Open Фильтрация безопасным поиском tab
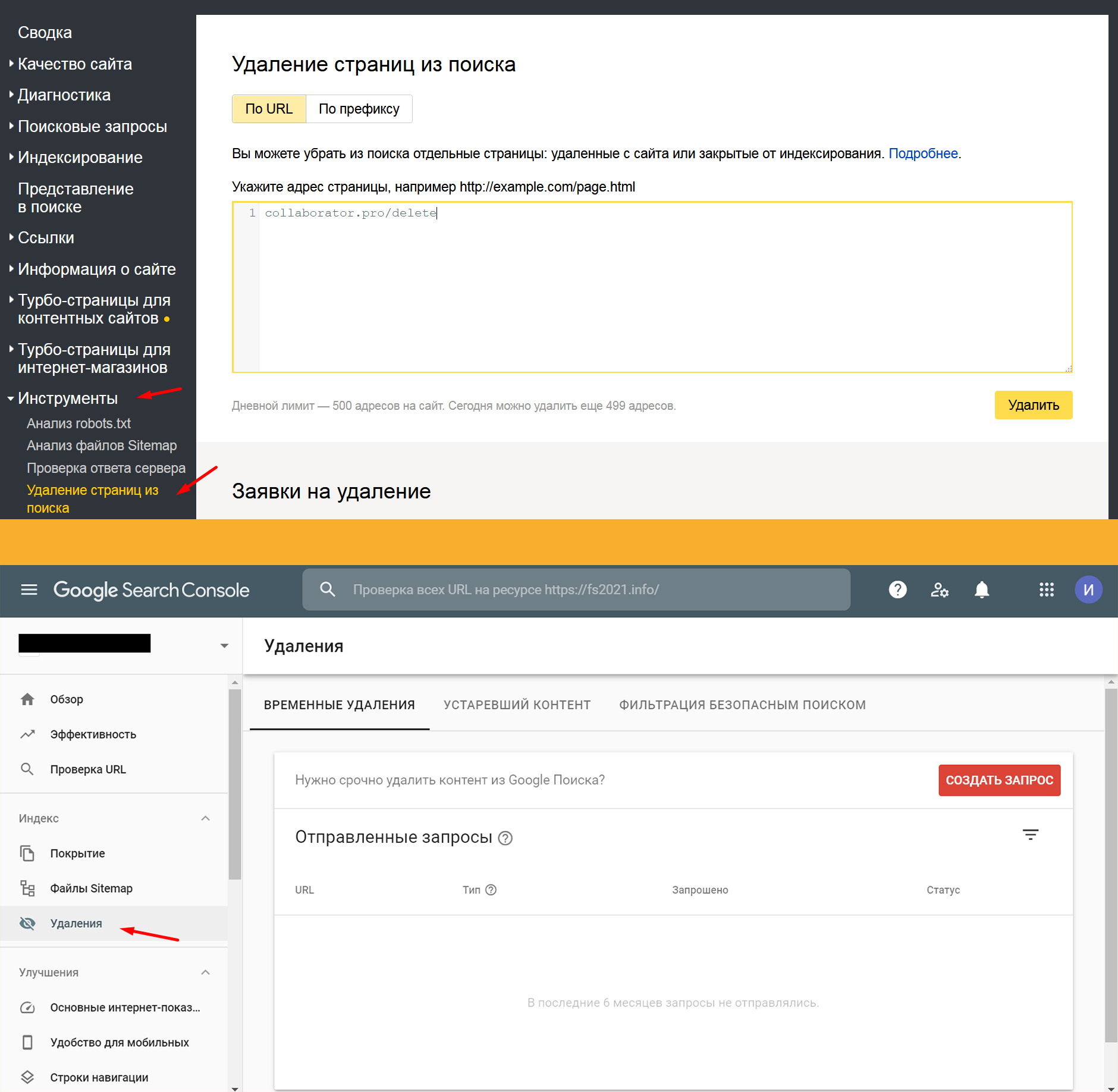The image size is (1118, 1092). click(742, 705)
